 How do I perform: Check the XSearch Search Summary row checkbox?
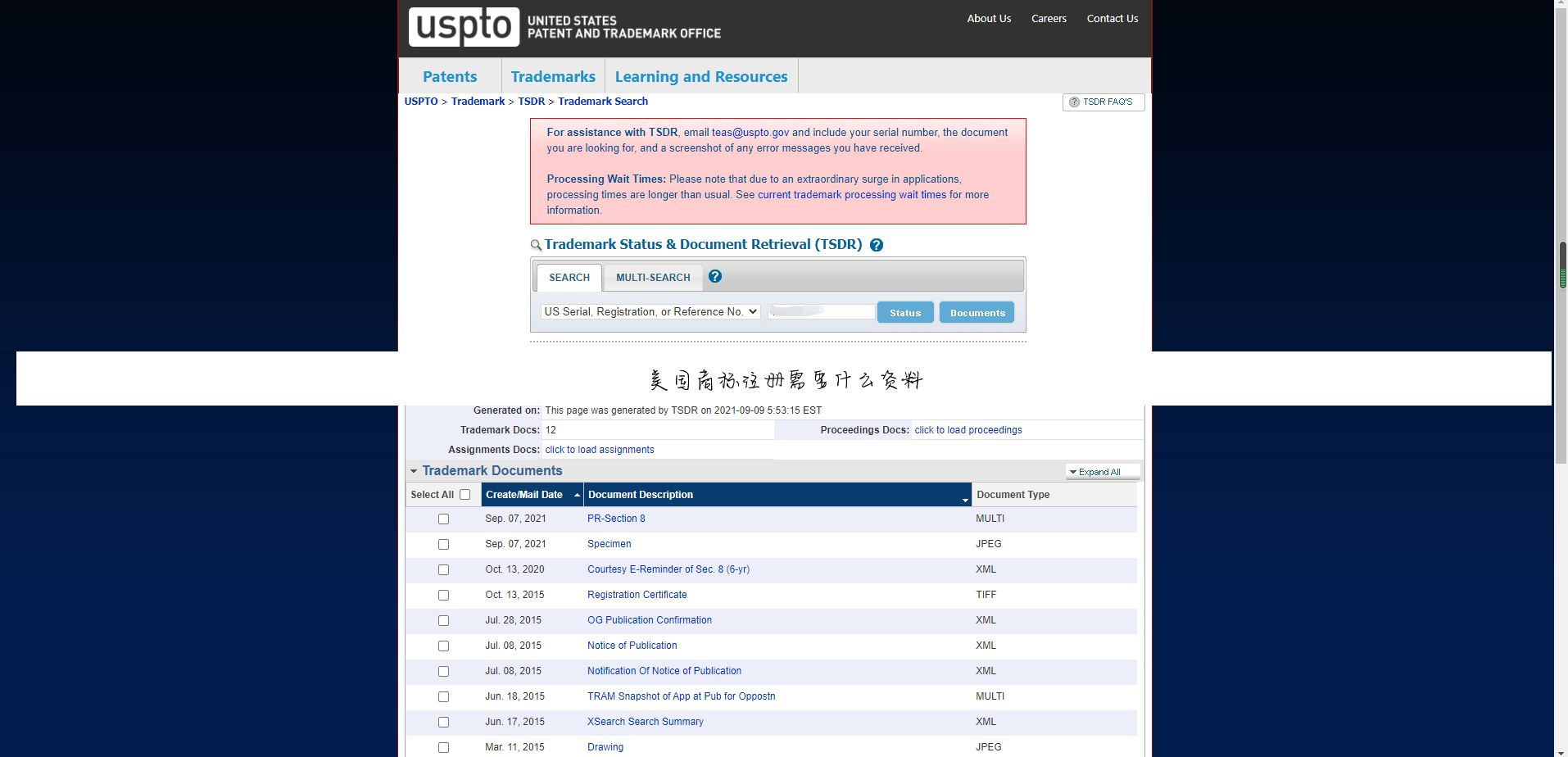[443, 722]
